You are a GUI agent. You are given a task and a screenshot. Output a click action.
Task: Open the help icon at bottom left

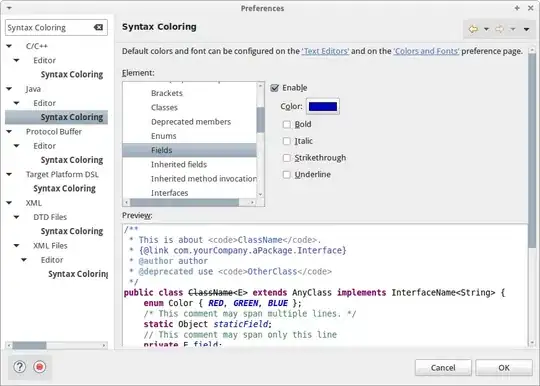pyautogui.click(x=20, y=367)
